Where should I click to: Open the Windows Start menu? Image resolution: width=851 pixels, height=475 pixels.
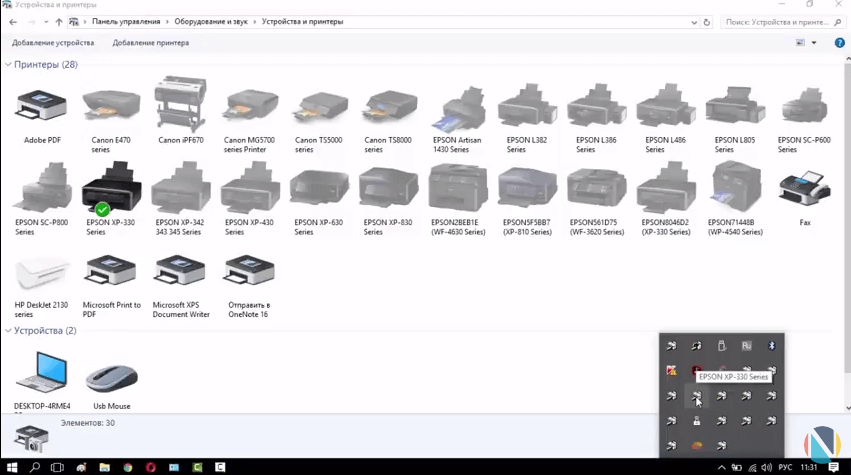point(11,467)
